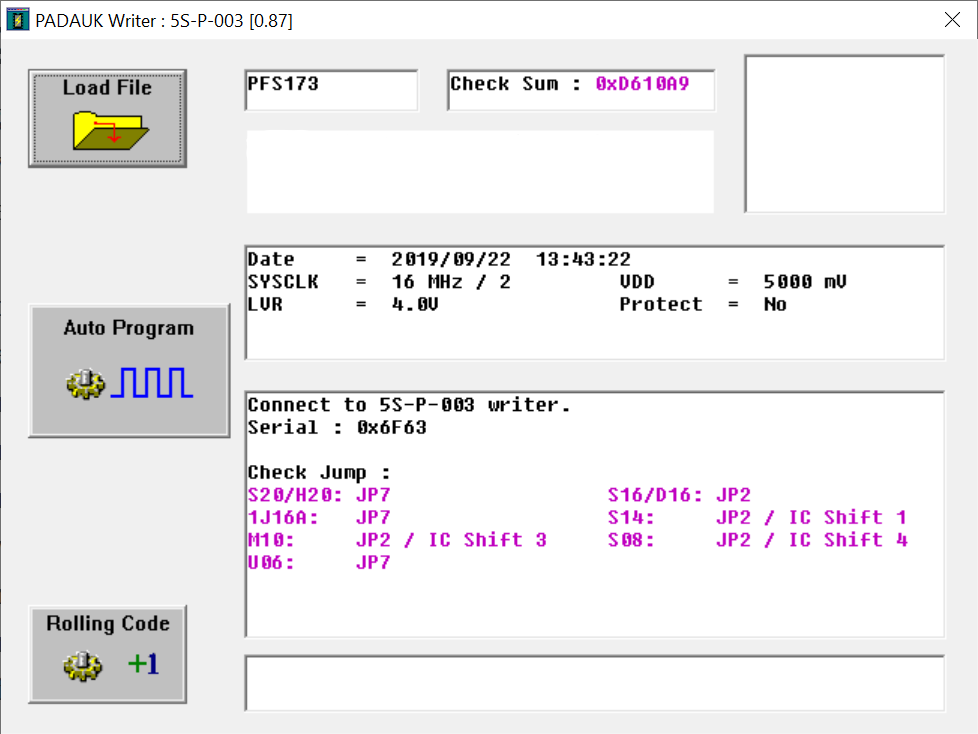The height and width of the screenshot is (734, 978).
Task: Click the Serial : 0x6F63 log line
Action: [337, 427]
